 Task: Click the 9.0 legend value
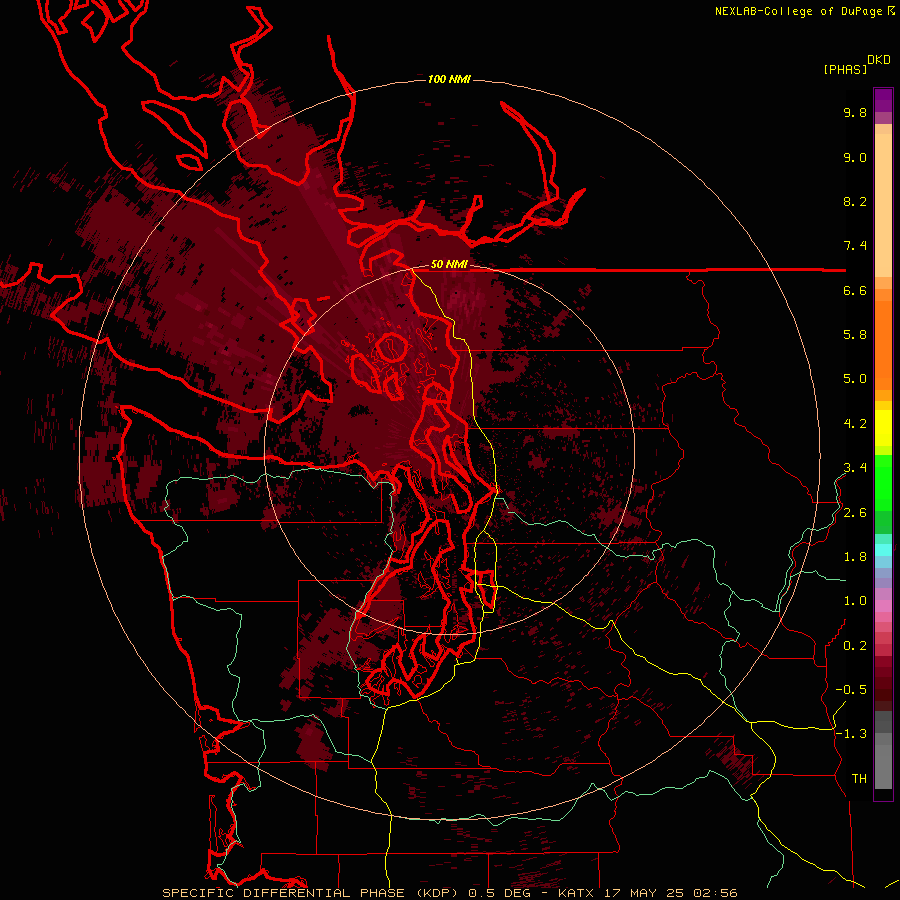pyautogui.click(x=855, y=157)
